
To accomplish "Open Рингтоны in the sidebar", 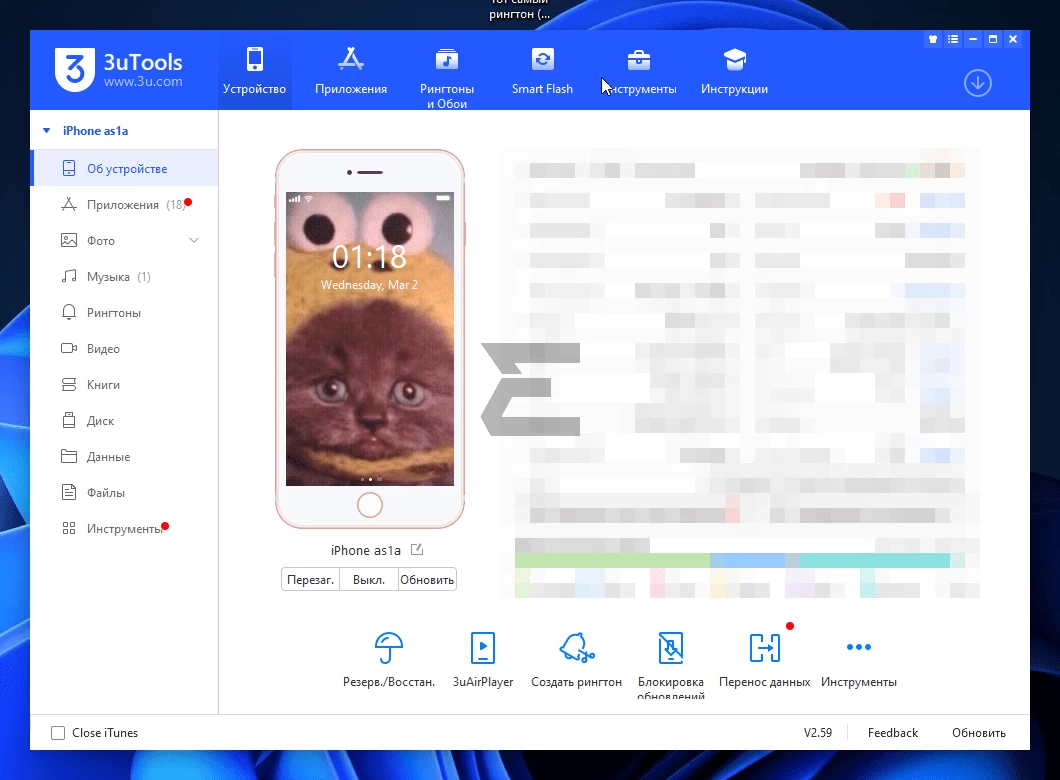I will 124,312.
